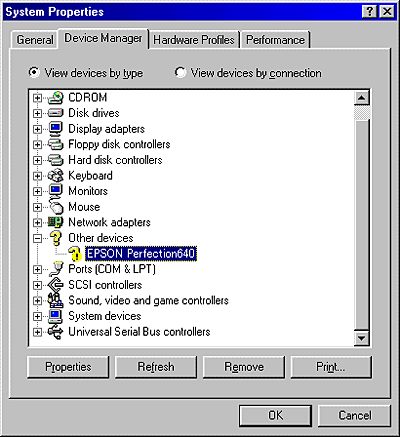400x437 pixels.
Task: Click the Remove button
Action: click(244, 367)
